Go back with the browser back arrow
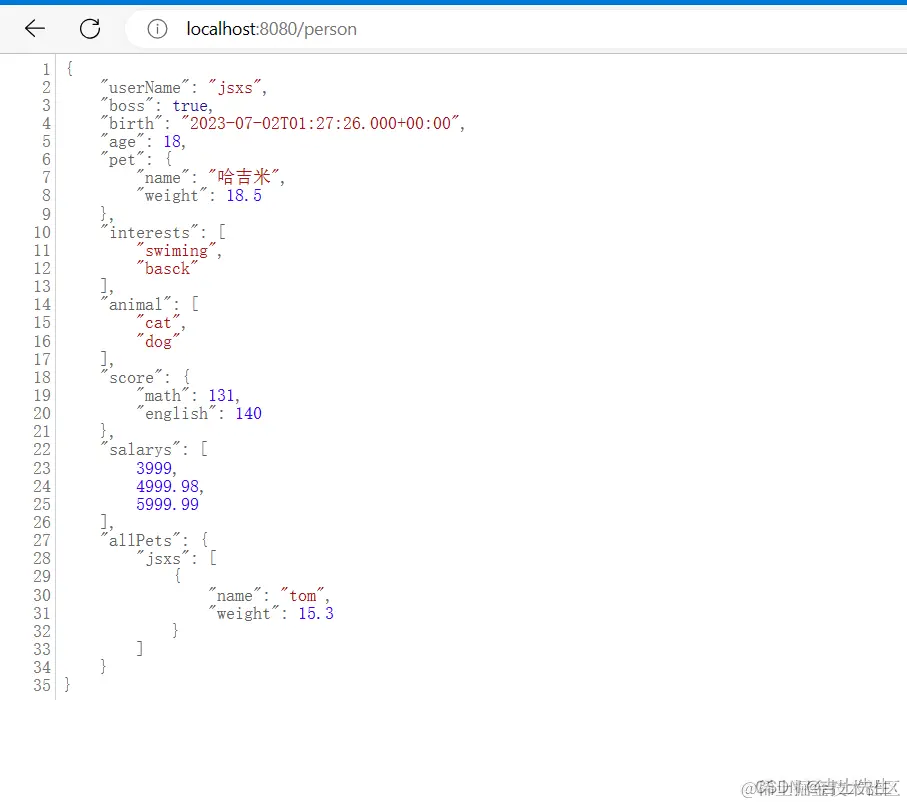The height and width of the screenshot is (805, 907). (x=35, y=28)
